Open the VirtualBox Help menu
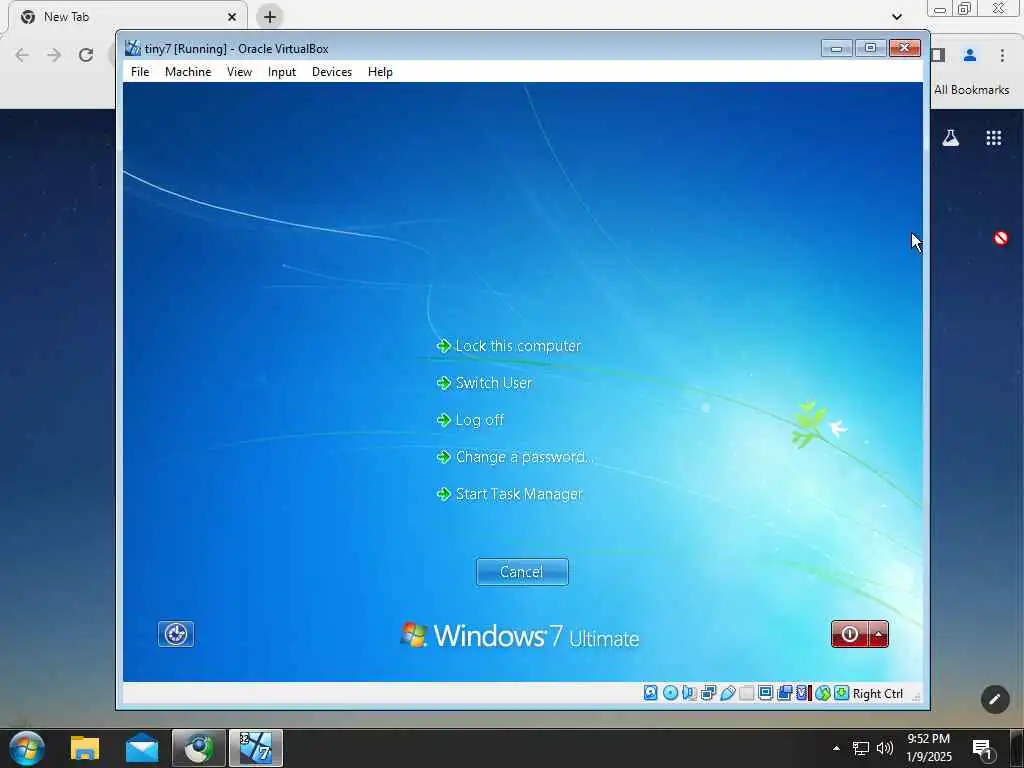1024x768 pixels. (x=380, y=72)
